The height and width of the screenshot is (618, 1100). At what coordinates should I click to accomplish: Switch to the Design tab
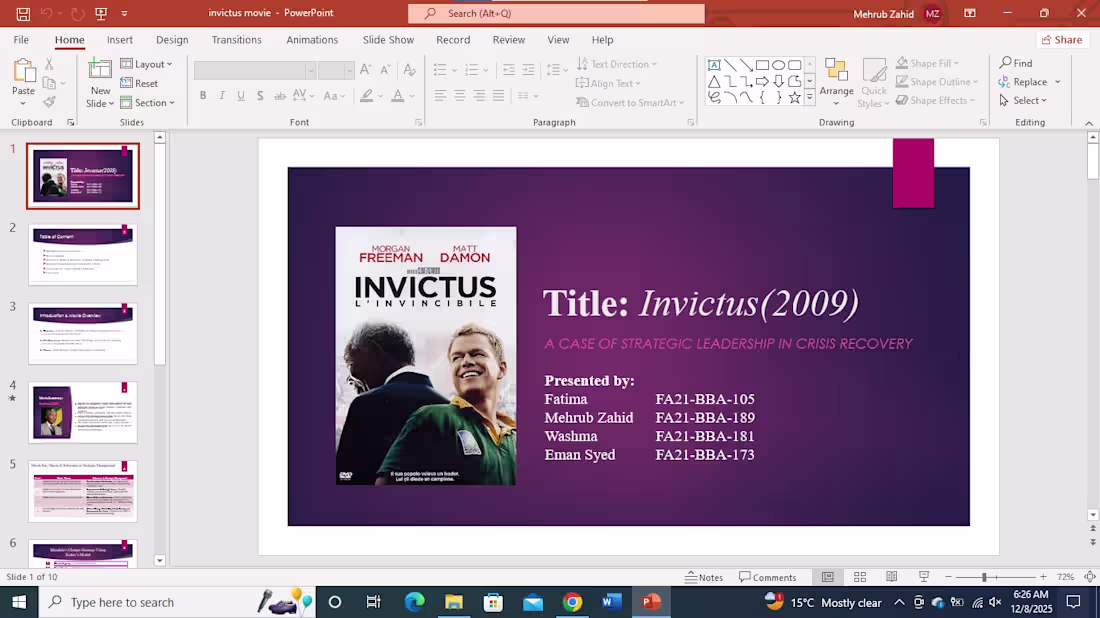point(172,40)
